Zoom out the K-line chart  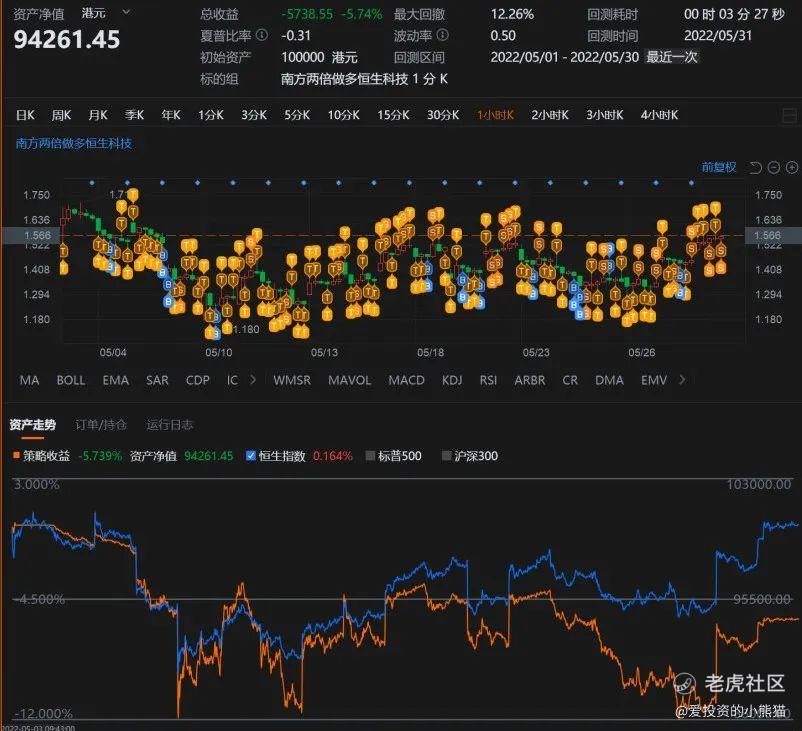tap(774, 167)
